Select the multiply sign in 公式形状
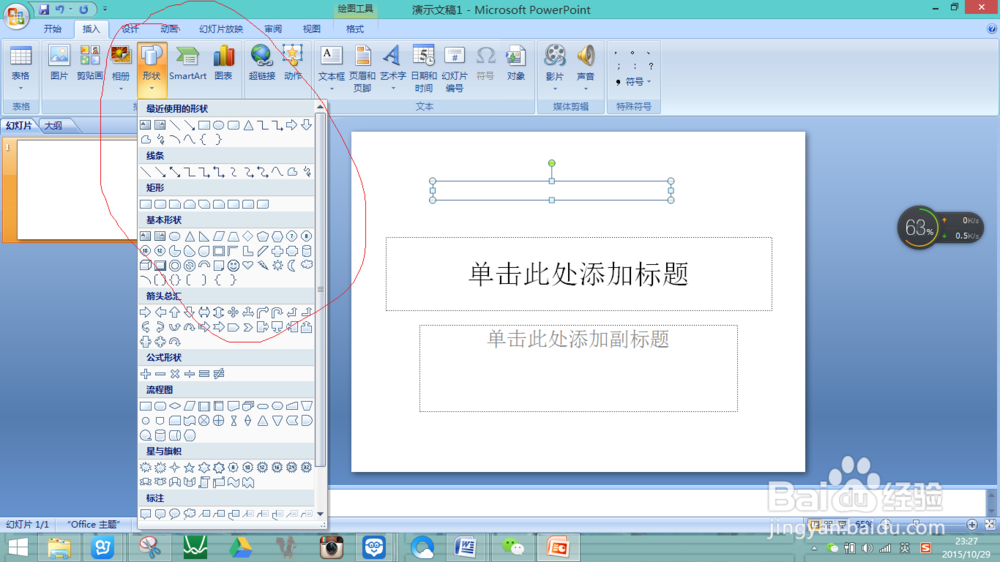1000x562 pixels. pos(175,374)
